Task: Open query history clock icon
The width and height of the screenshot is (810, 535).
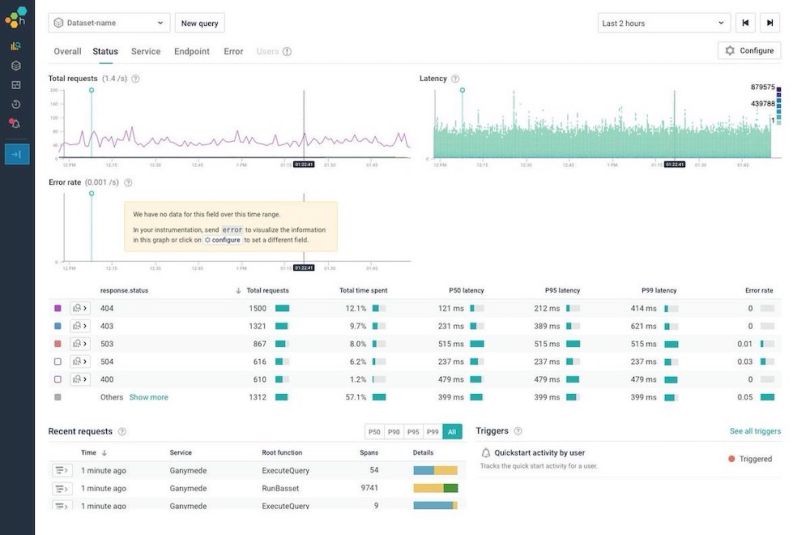Action: 16,104
